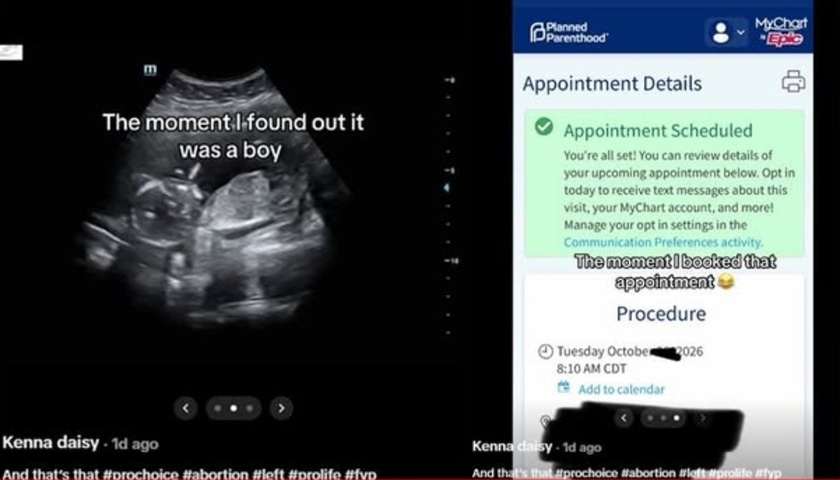Image resolution: width=840 pixels, height=480 pixels.
Task: Click 'The moment I found out' caption
Action: (233, 136)
